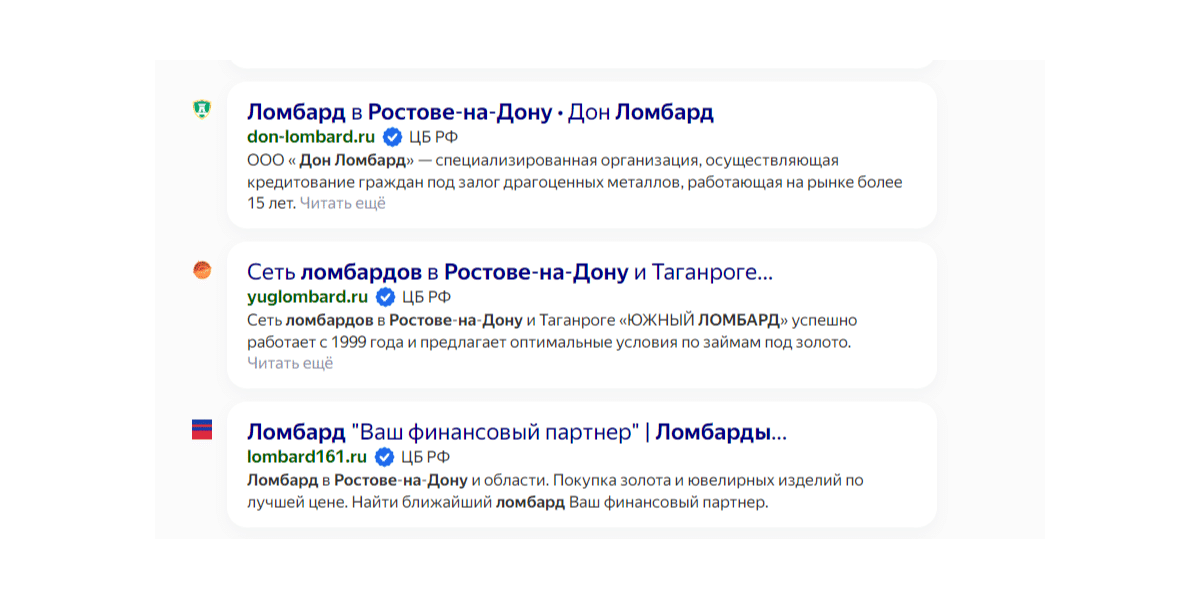The width and height of the screenshot is (1200, 600).
Task: Click the blue checkmark badge beside yuglombard.ru
Action: [x=385, y=297]
